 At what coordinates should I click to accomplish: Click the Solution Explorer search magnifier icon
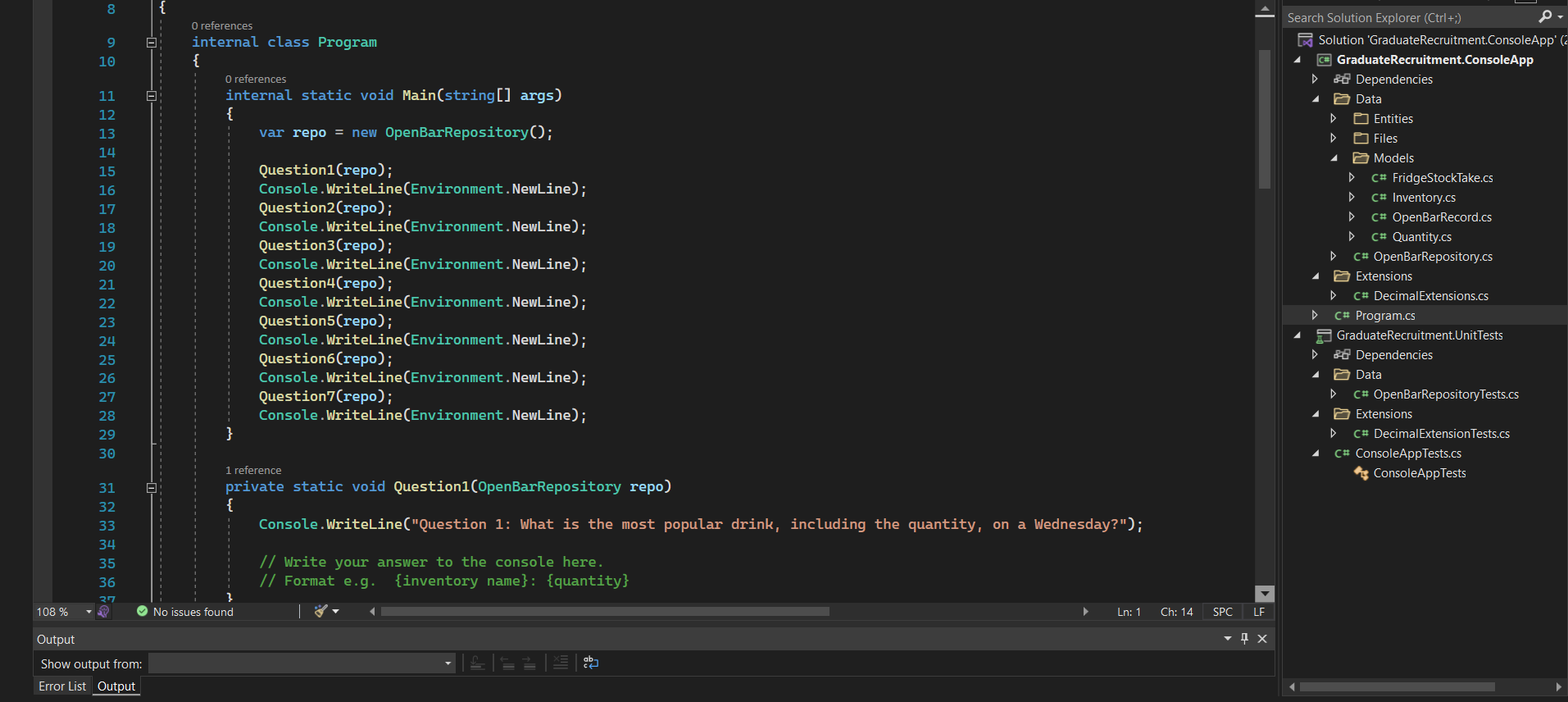[x=1545, y=16]
